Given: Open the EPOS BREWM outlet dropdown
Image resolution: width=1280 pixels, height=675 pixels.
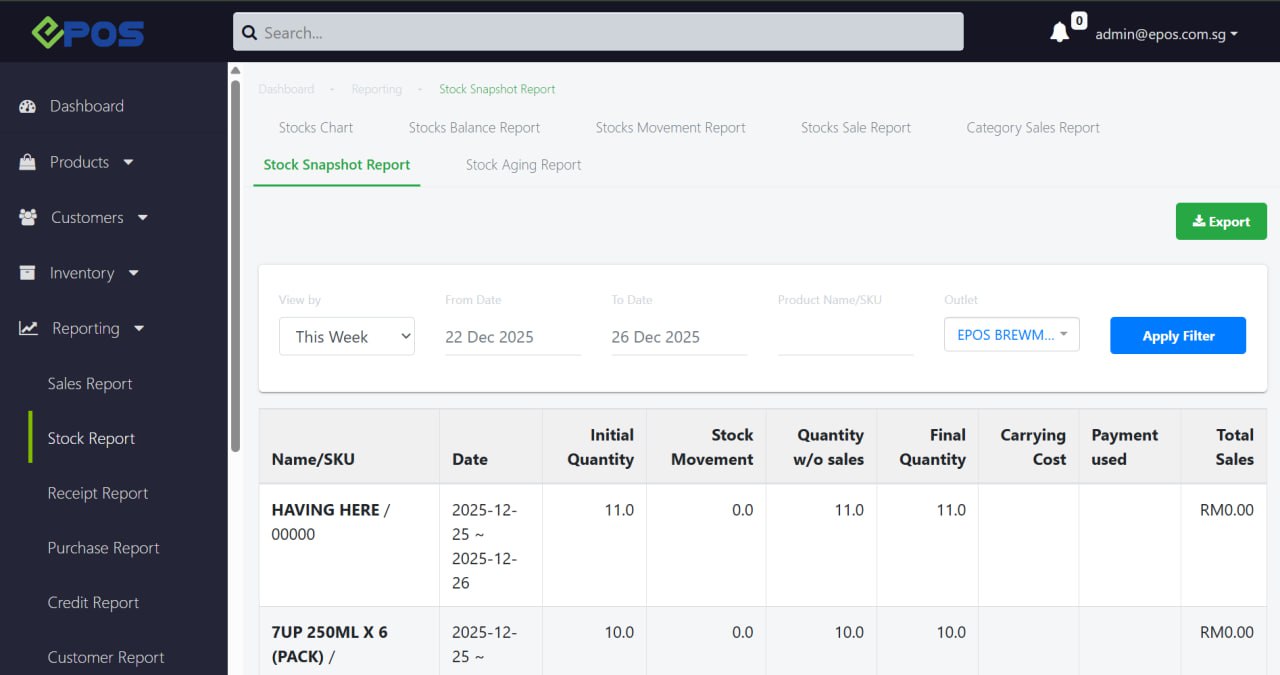Looking at the screenshot, I should coord(1011,335).
